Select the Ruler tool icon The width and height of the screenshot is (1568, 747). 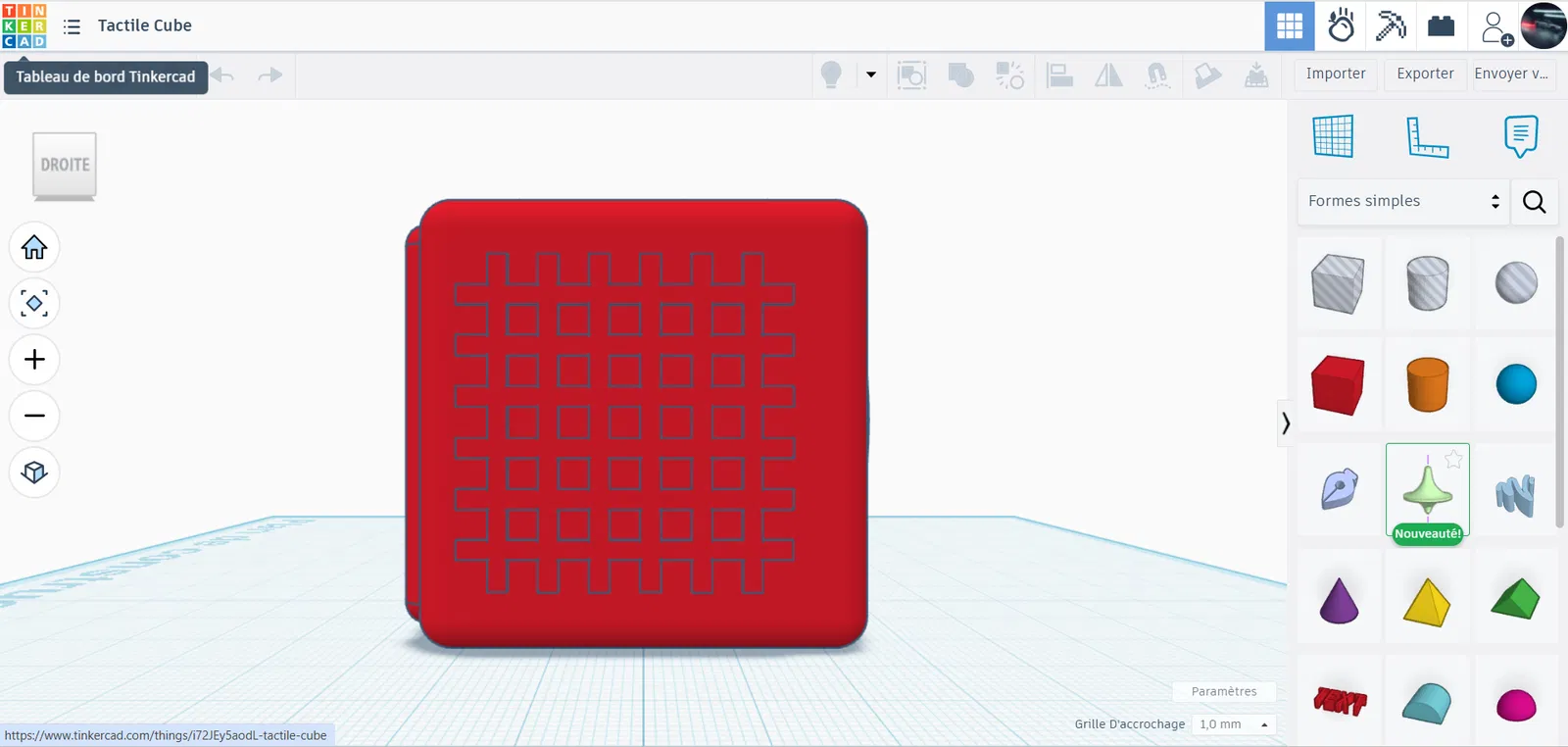(1428, 136)
